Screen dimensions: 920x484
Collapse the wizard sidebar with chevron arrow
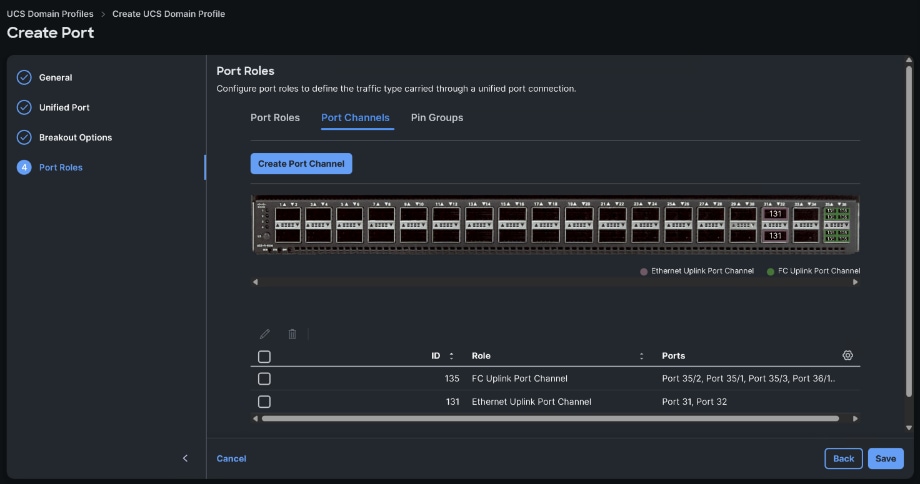185,458
